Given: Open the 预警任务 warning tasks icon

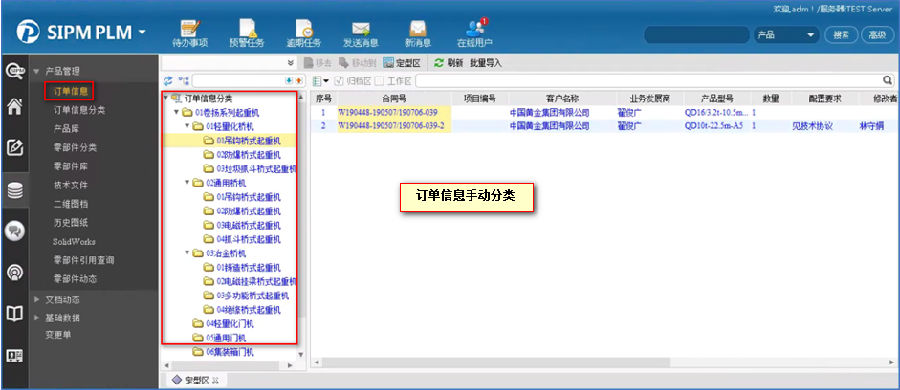Looking at the screenshot, I should click(246, 33).
